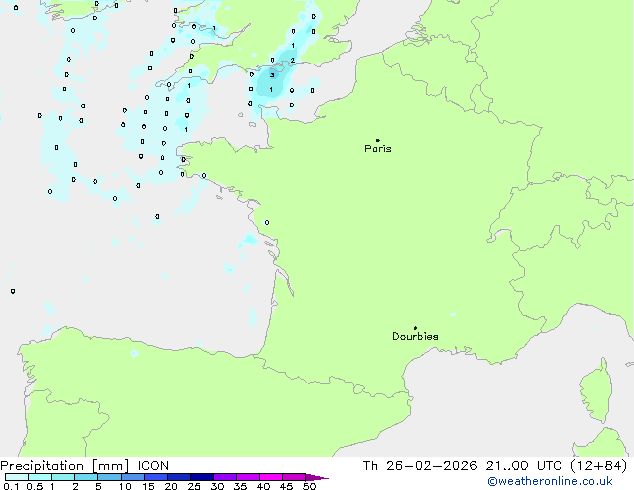Click the '40' legend scale label

tap(263, 486)
